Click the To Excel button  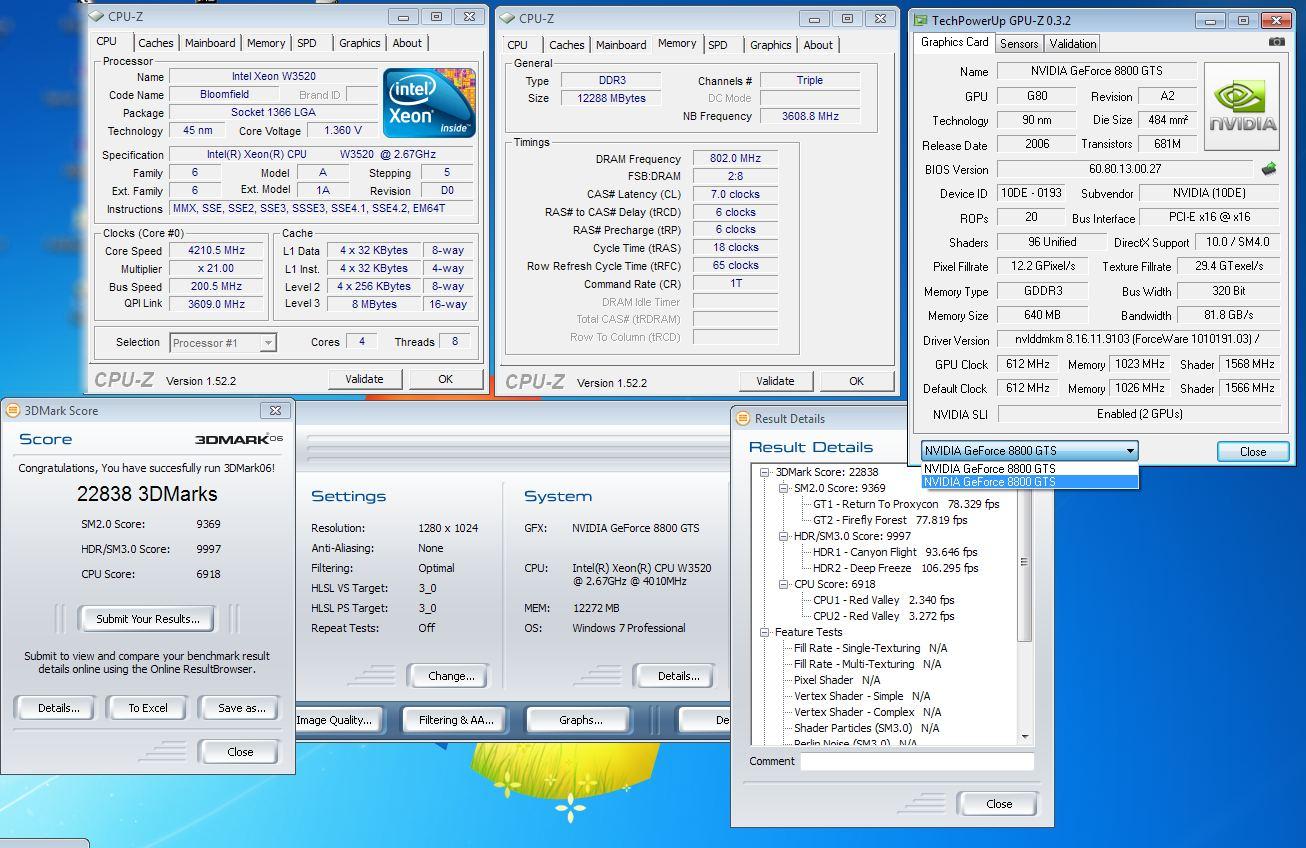coord(148,708)
